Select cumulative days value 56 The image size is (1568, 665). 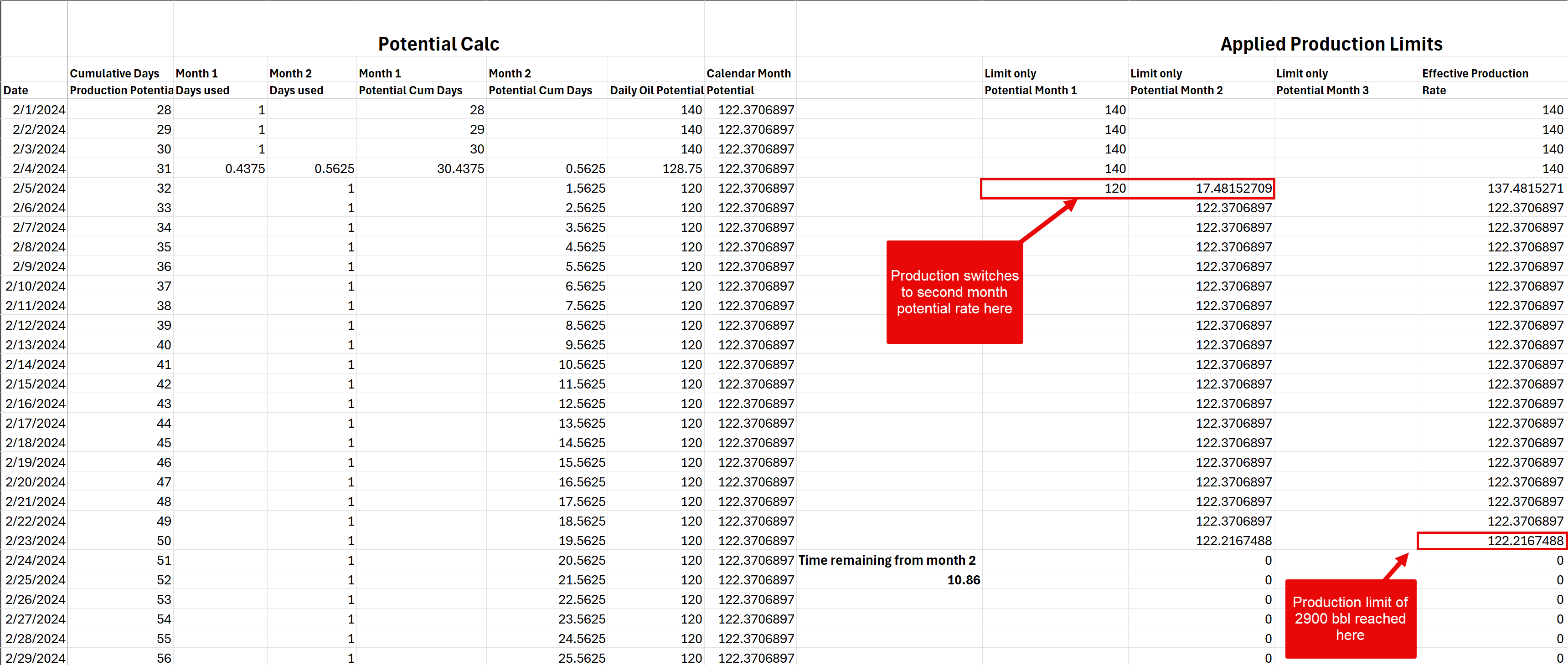tap(164, 658)
